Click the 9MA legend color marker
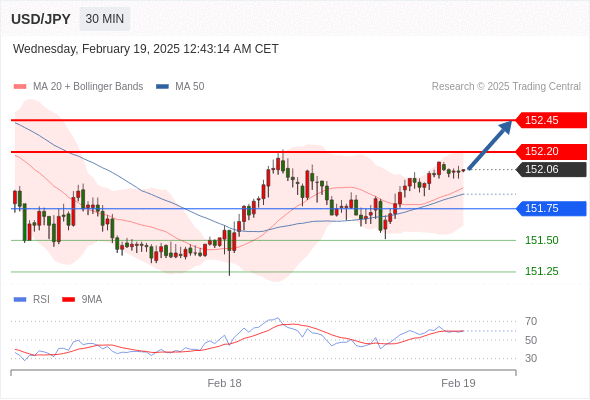 (68, 300)
